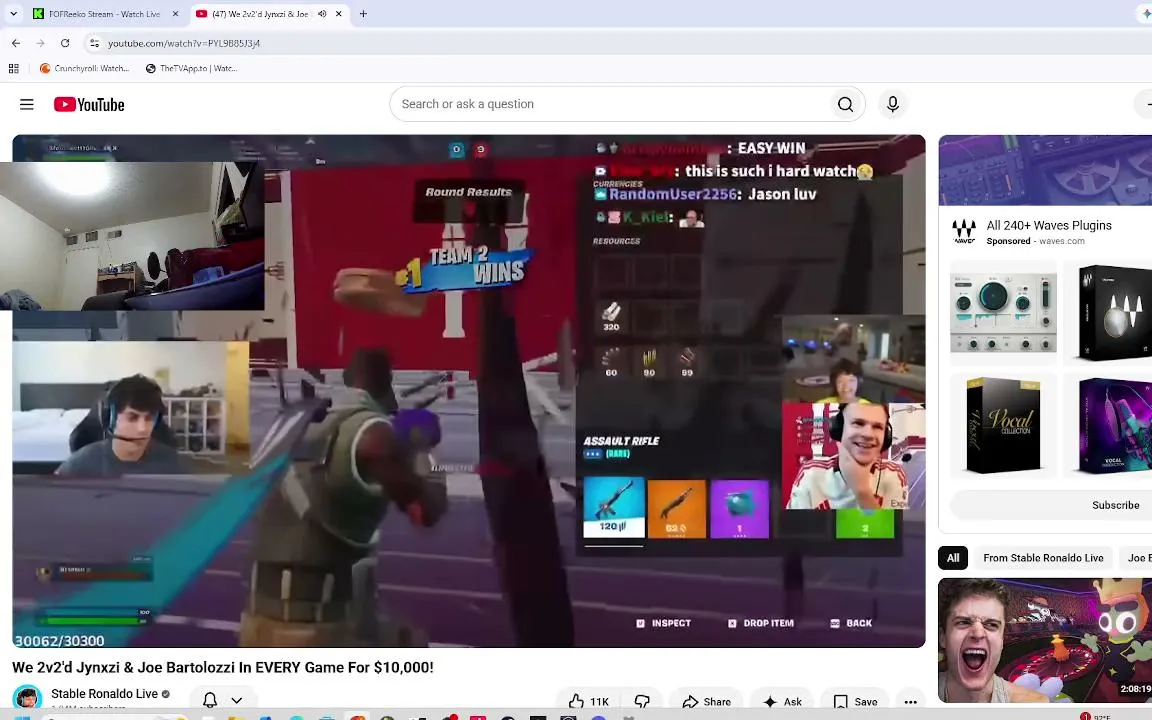This screenshot has width=1152, height=720.
Task: Open the recommended video with 2:08:19 duration
Action: [1045, 640]
